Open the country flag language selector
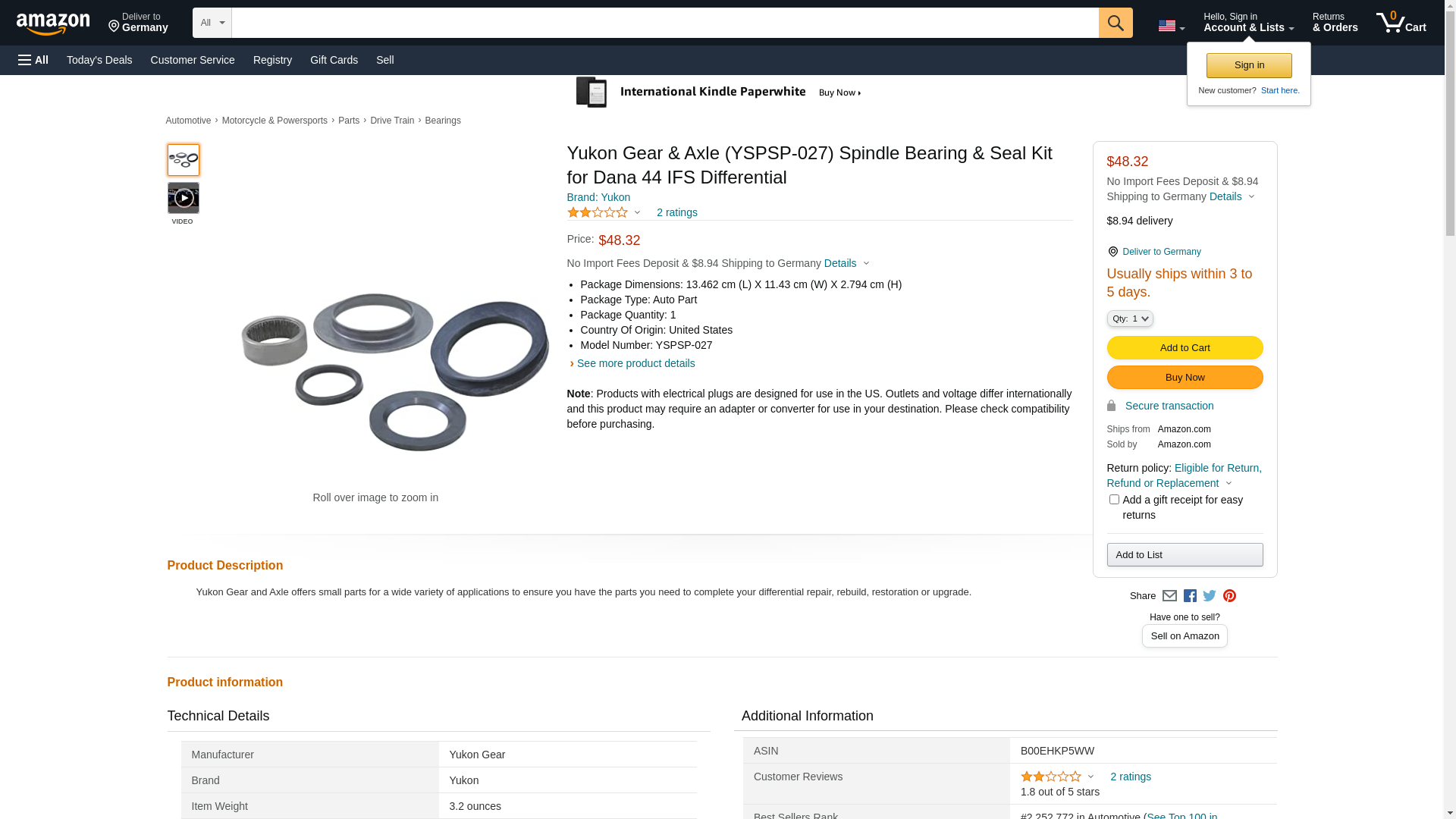Viewport: 1456px width, 819px height. coord(1171,27)
